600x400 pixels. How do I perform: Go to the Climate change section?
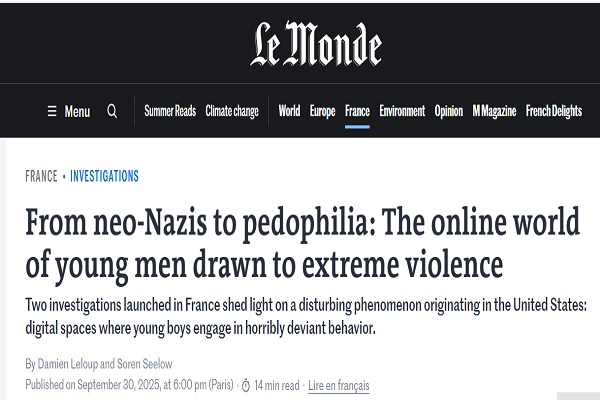[x=232, y=111]
